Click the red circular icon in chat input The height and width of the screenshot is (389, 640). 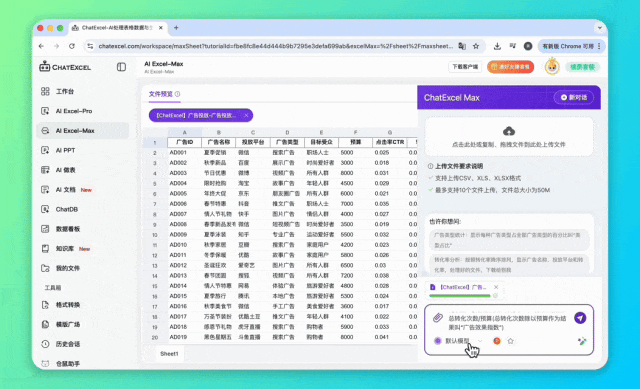coord(497,341)
